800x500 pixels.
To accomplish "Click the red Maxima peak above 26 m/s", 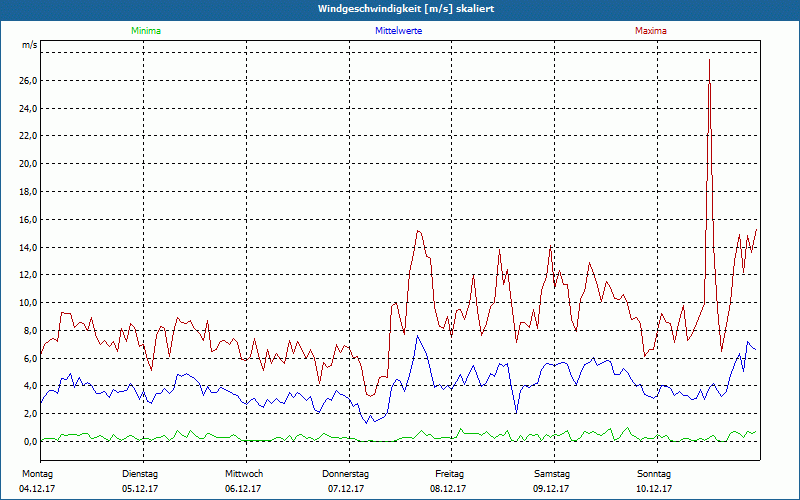I will click(x=709, y=60).
